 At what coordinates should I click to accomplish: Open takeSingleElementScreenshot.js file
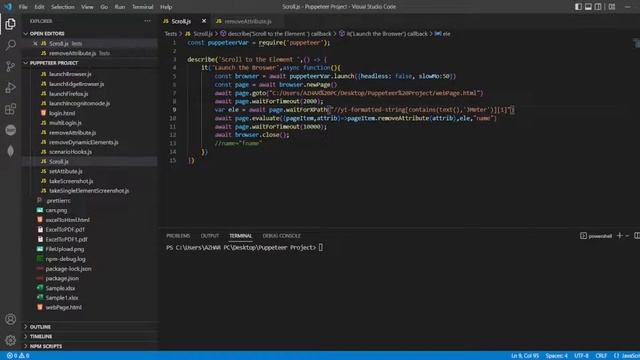[x=89, y=191]
